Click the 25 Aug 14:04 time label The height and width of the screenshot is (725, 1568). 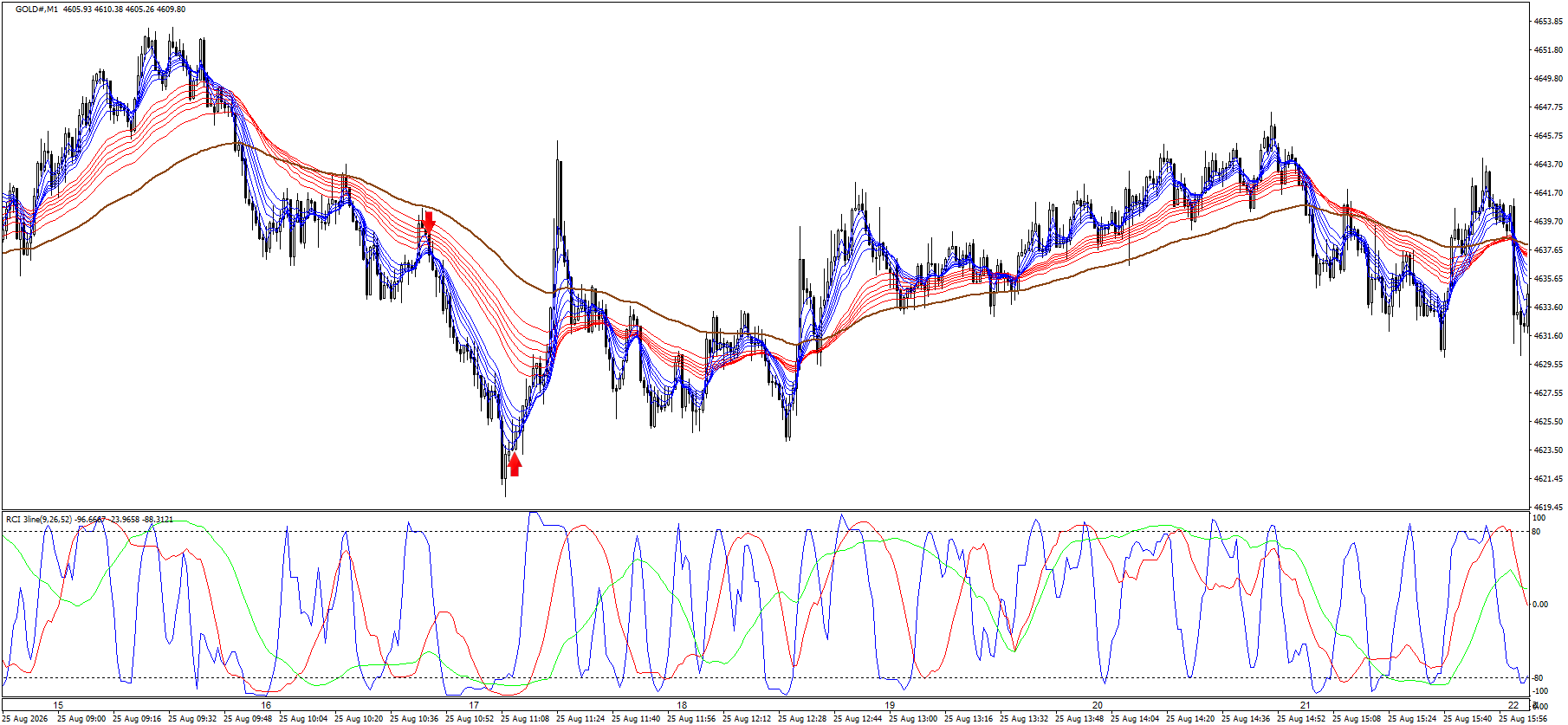click(x=1136, y=719)
